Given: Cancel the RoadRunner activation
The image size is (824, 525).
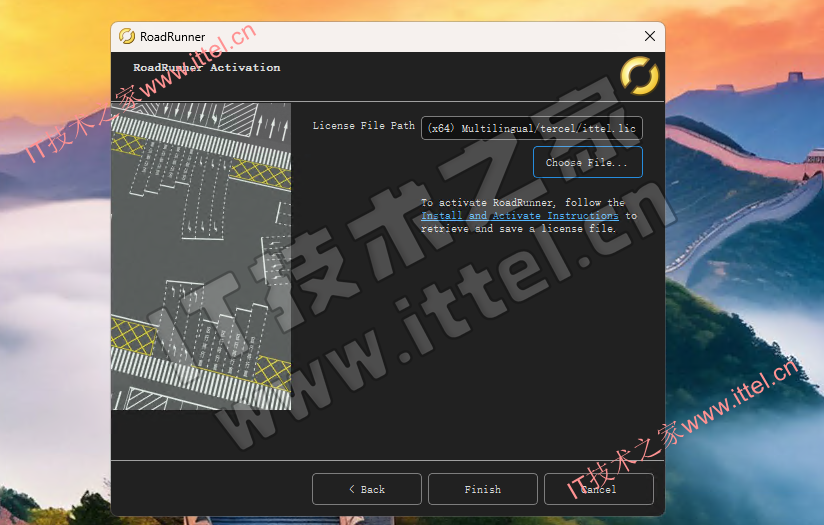Looking at the screenshot, I should point(599,489).
